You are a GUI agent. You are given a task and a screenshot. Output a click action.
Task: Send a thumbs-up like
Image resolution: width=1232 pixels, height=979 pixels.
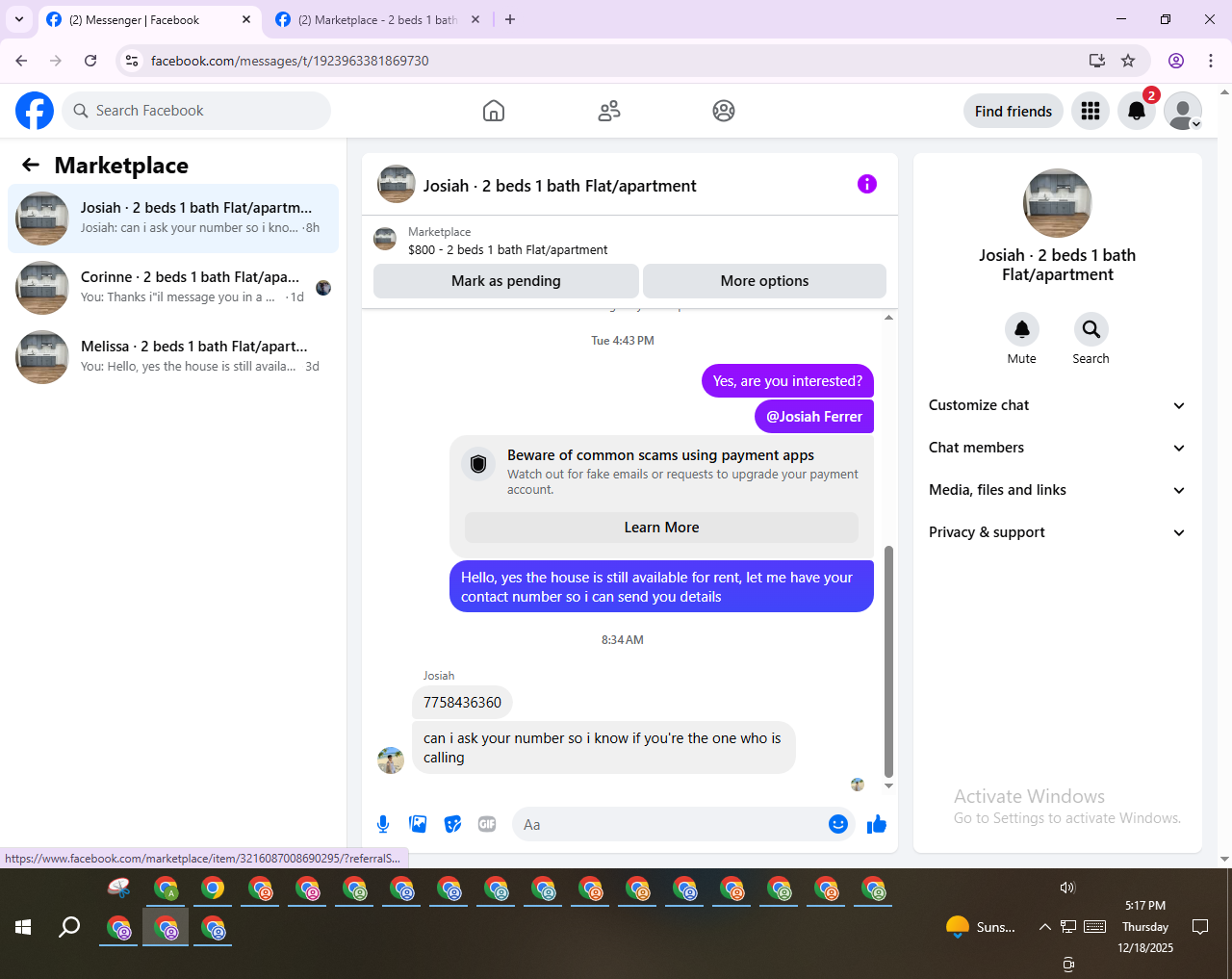pyautogui.click(x=877, y=824)
